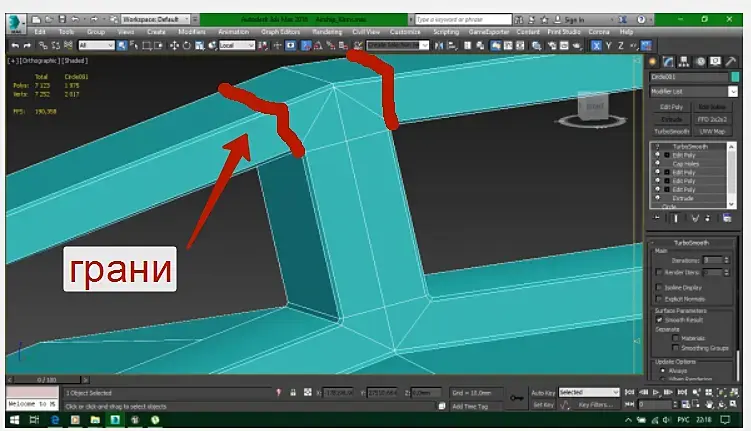This screenshot has width=751, height=431.
Task: Open the Selected key filter dropdown
Action: pos(589,392)
